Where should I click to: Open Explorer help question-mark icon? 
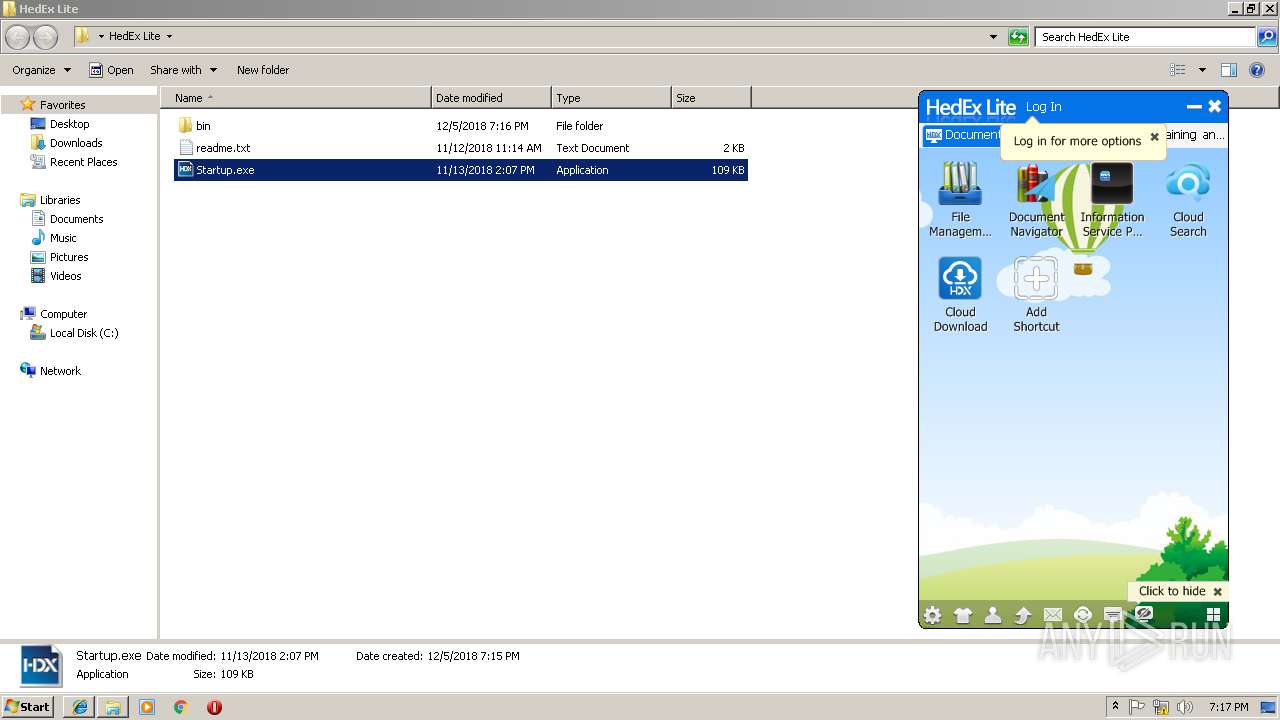[1258, 70]
